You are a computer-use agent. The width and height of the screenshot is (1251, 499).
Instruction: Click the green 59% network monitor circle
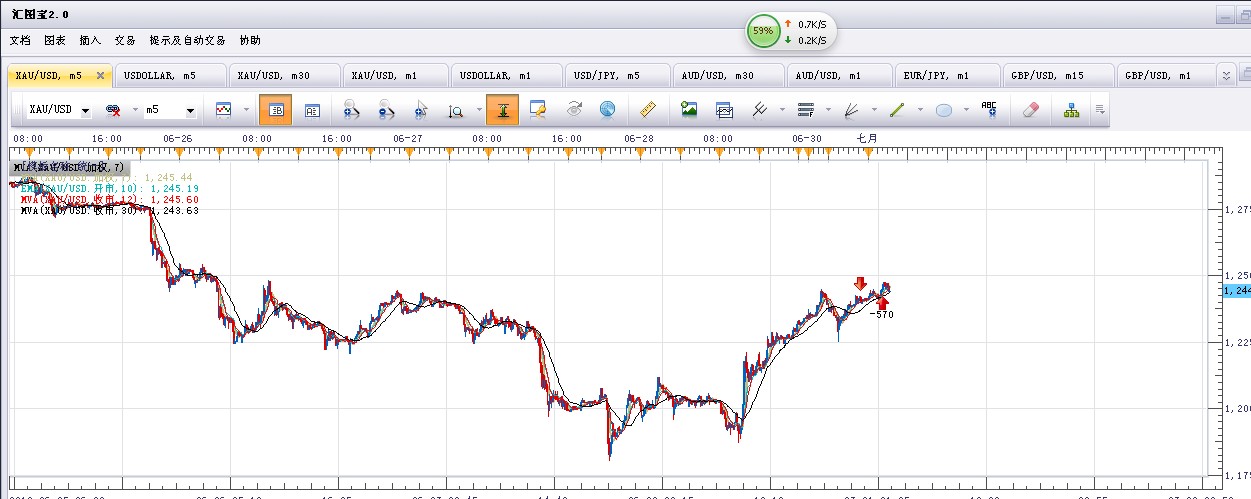763,31
